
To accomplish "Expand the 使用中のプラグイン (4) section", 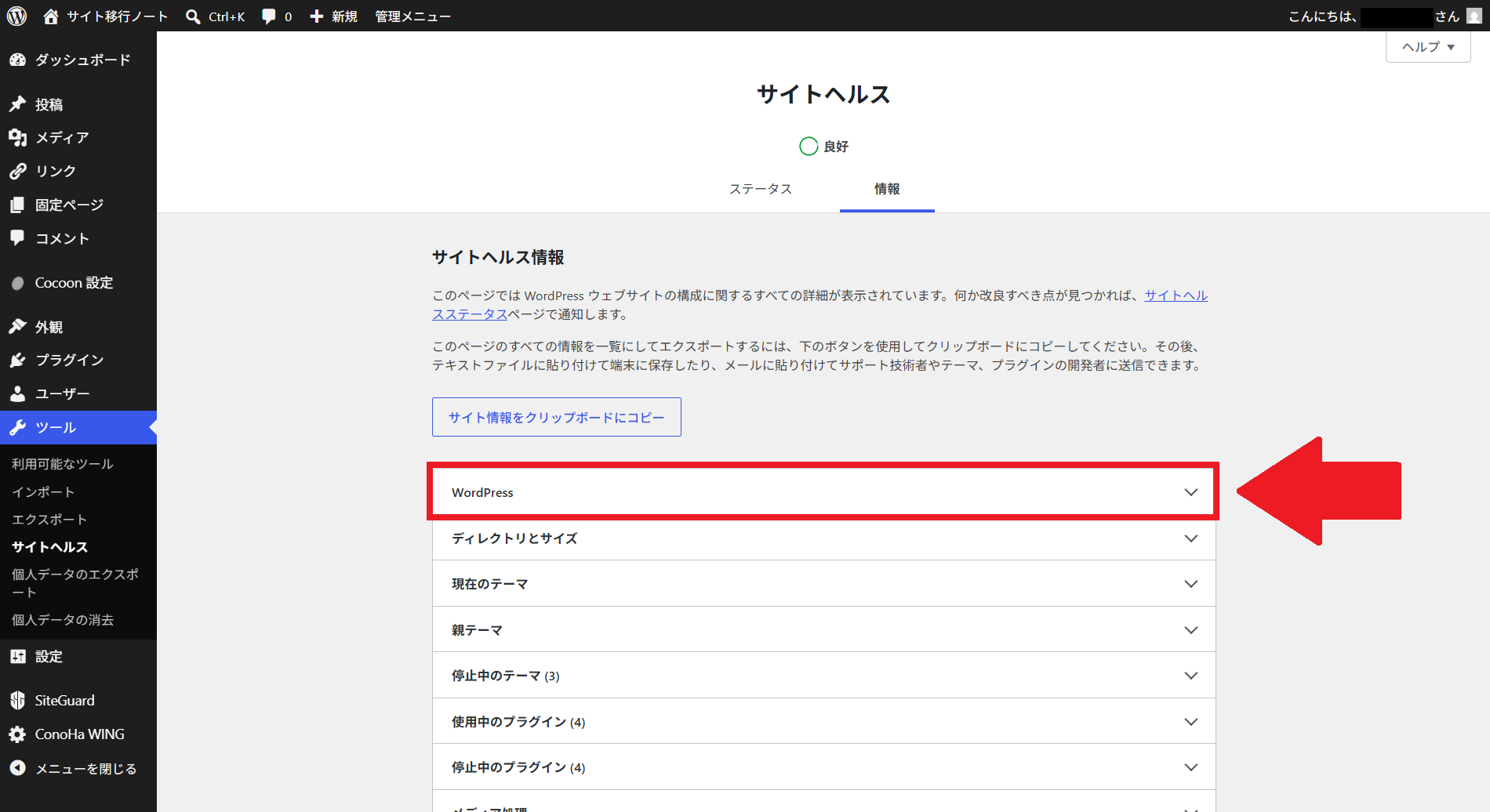I will pyautogui.click(x=823, y=721).
